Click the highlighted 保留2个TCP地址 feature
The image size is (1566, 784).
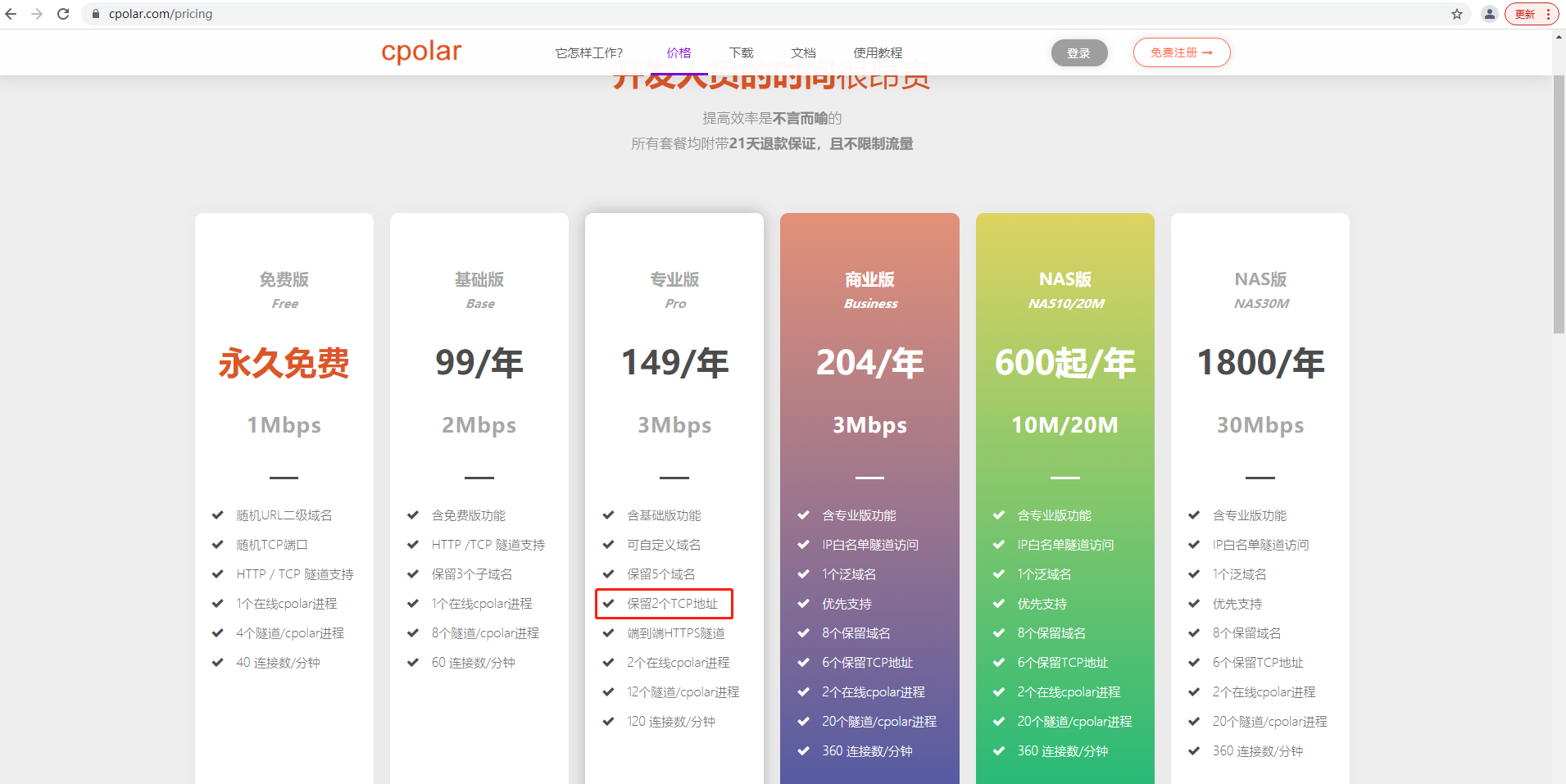point(665,604)
